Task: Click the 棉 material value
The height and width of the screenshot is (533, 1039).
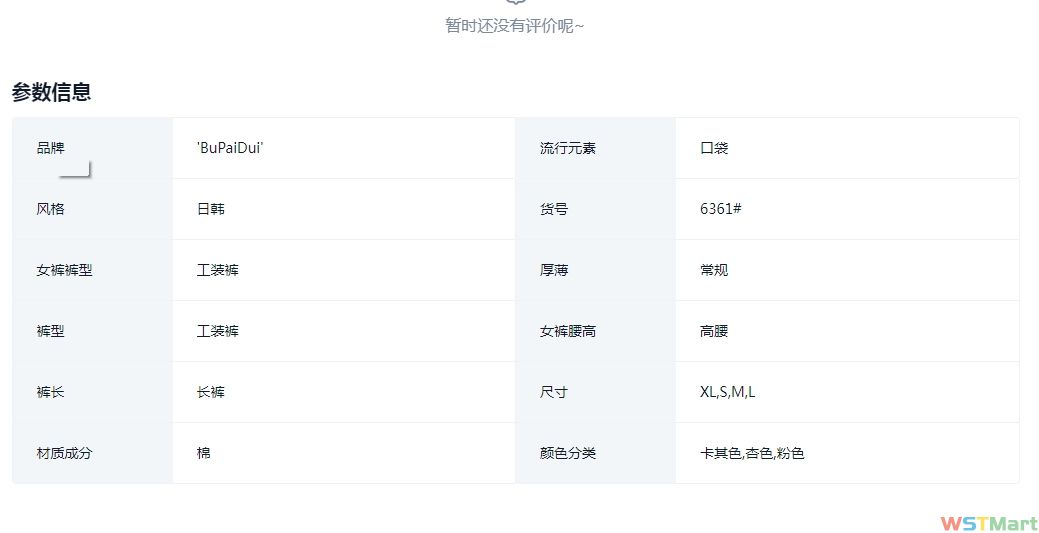Action: (204, 453)
